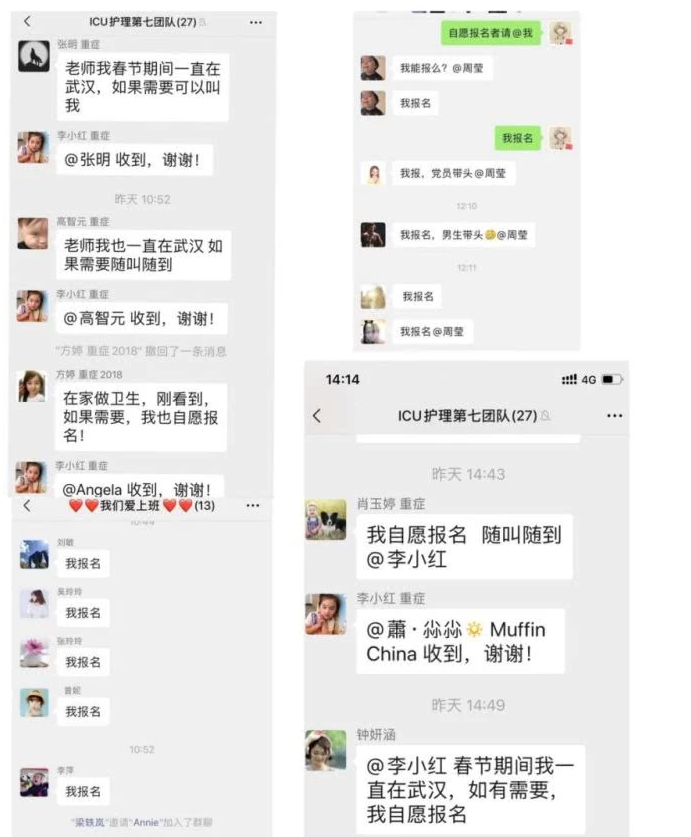Tap 张明's wolf avatar
Image resolution: width=691 pixels, height=837 pixels.
coord(34,56)
